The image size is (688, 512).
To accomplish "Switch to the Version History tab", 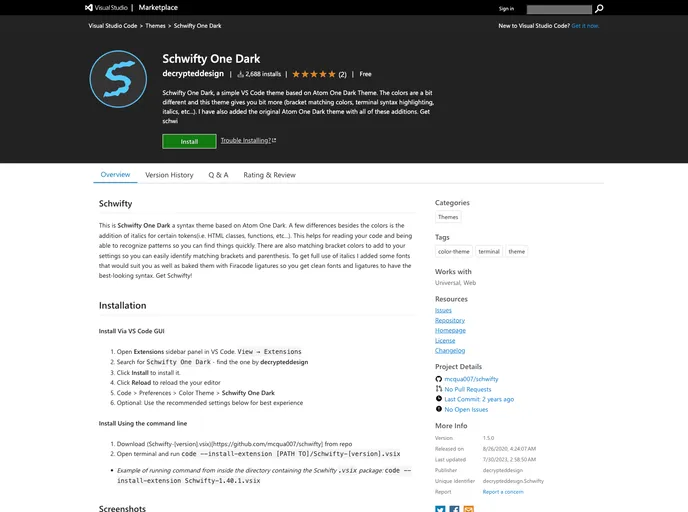I will 169,175.
